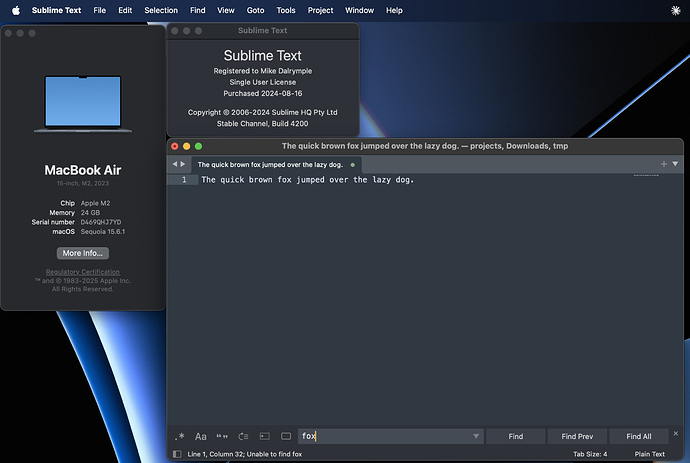The width and height of the screenshot is (690, 463).
Task: Click the Find Prev button
Action: point(577,436)
